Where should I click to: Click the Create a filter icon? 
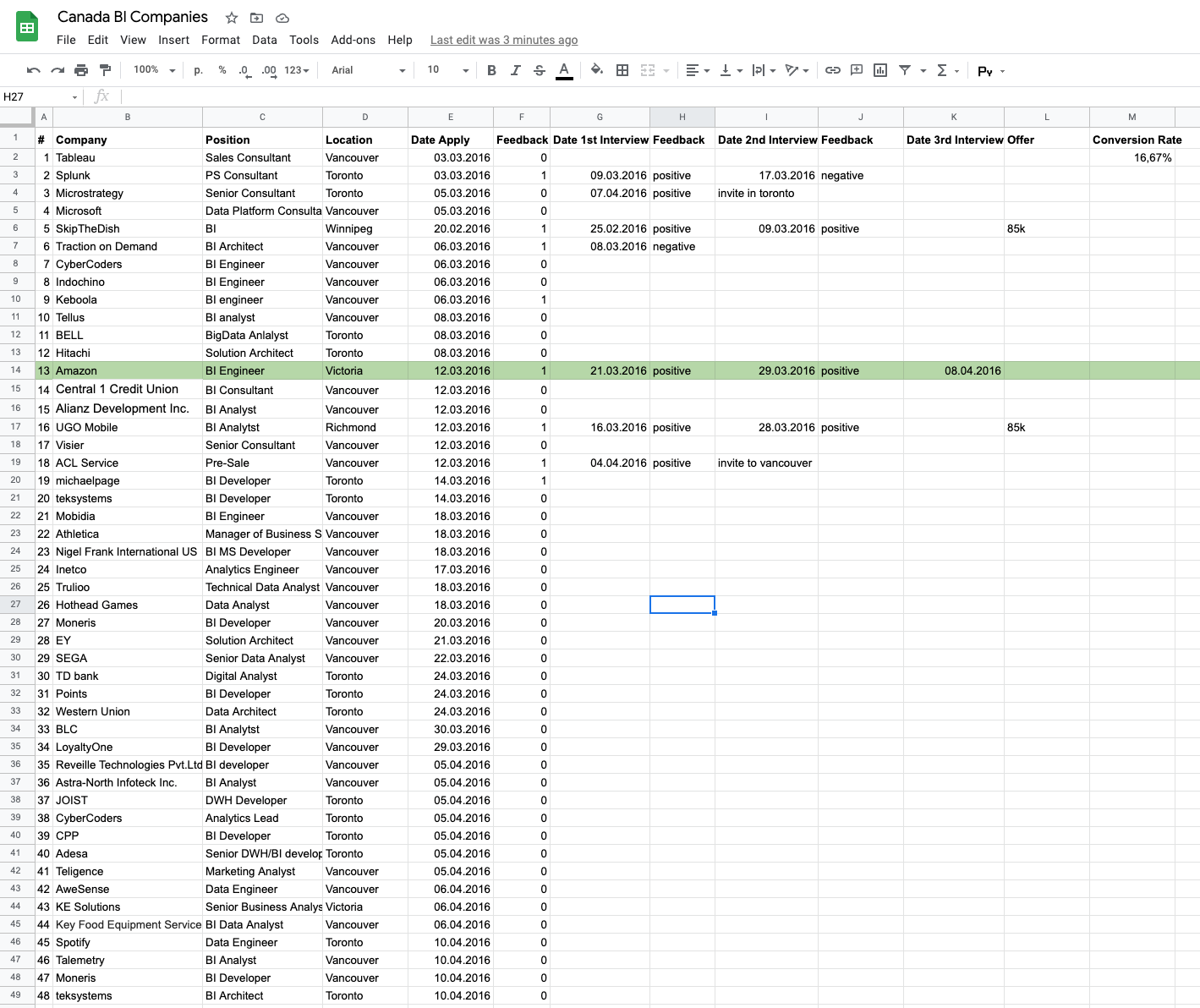[x=905, y=70]
